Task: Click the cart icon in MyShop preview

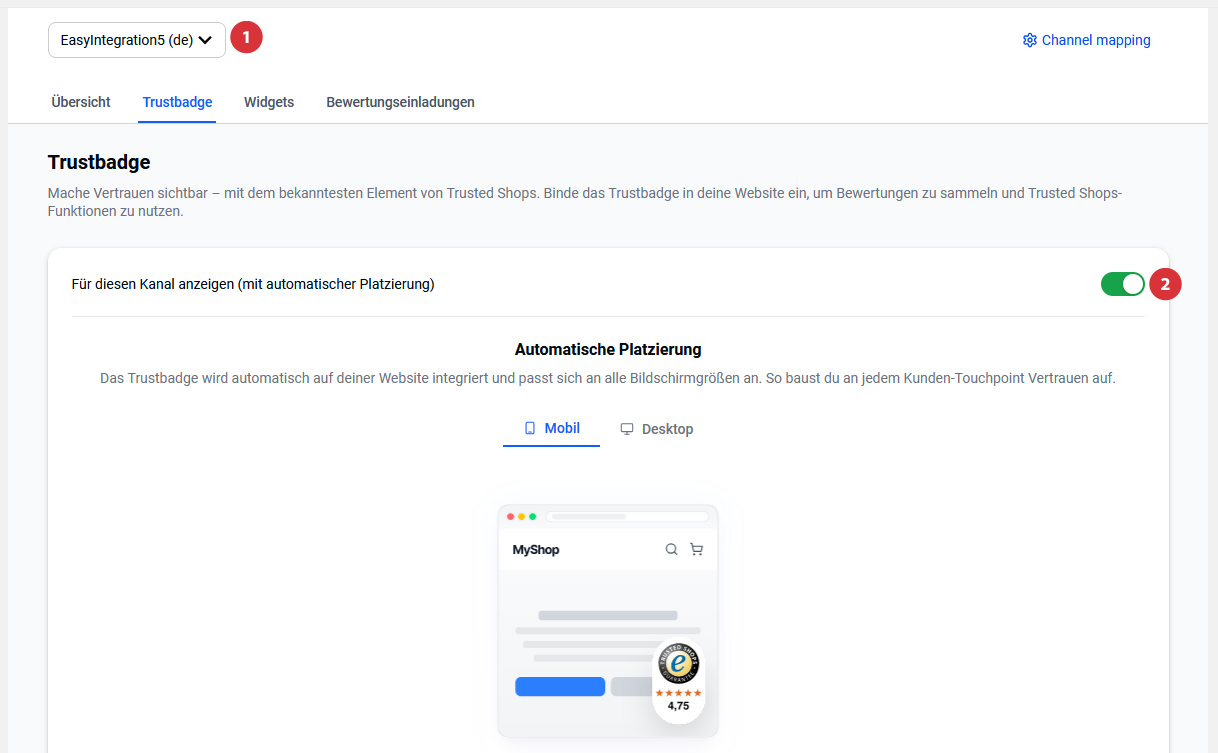Action: (696, 549)
